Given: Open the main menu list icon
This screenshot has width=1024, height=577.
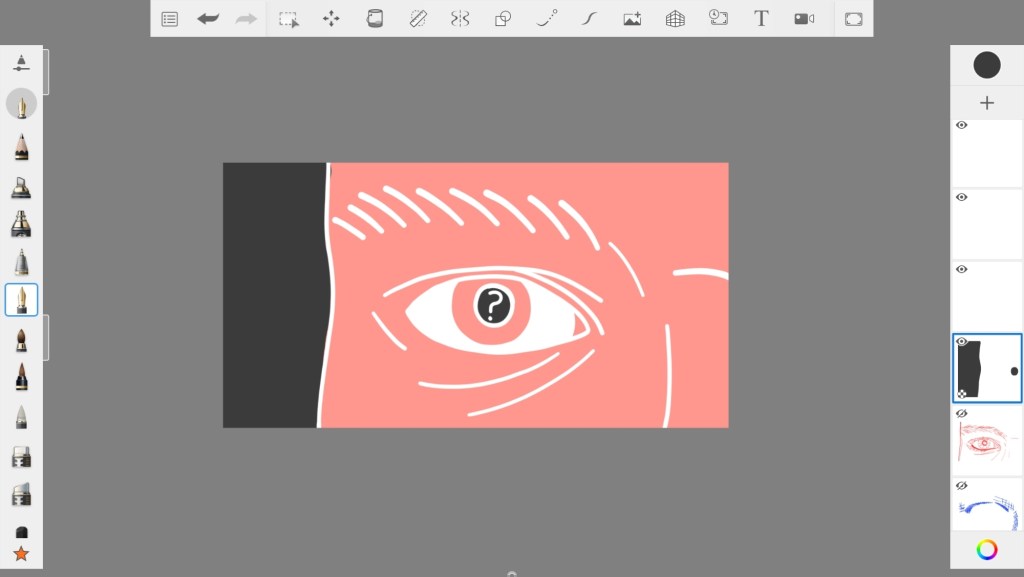Looking at the screenshot, I should click(170, 19).
